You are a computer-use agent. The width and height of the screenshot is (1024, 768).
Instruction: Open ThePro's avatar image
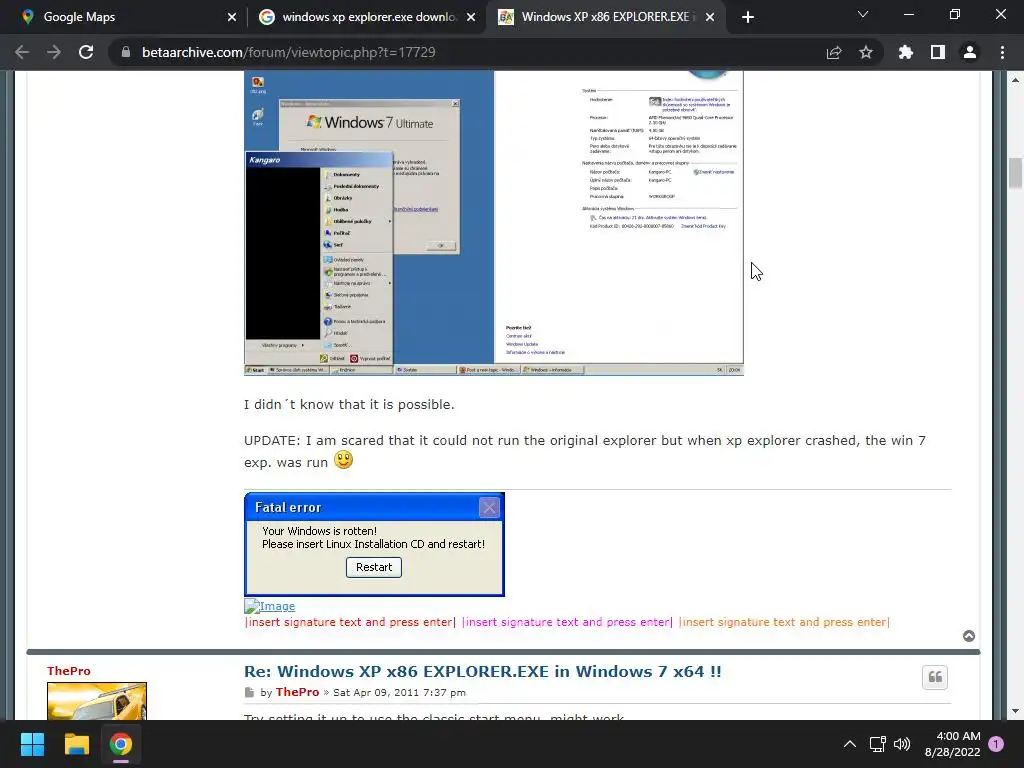(97, 701)
